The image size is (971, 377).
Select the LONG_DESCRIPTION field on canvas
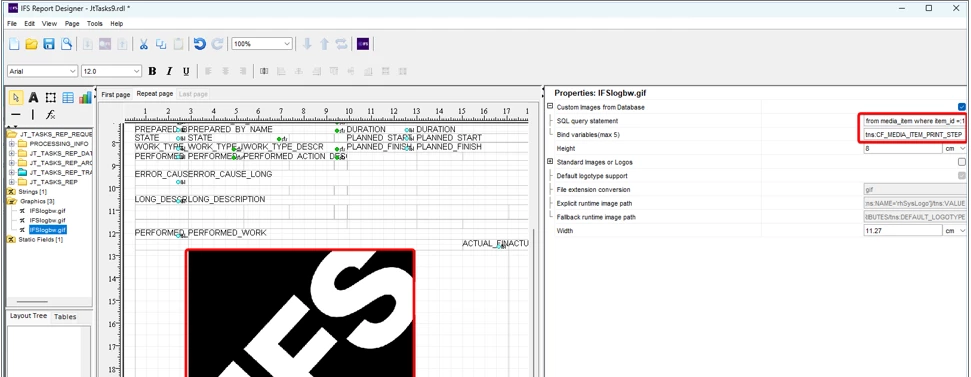(x=227, y=199)
